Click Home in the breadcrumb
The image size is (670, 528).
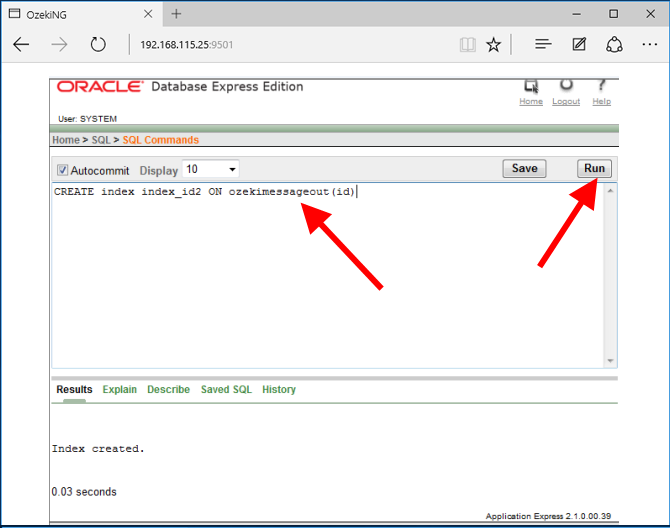[x=66, y=140]
